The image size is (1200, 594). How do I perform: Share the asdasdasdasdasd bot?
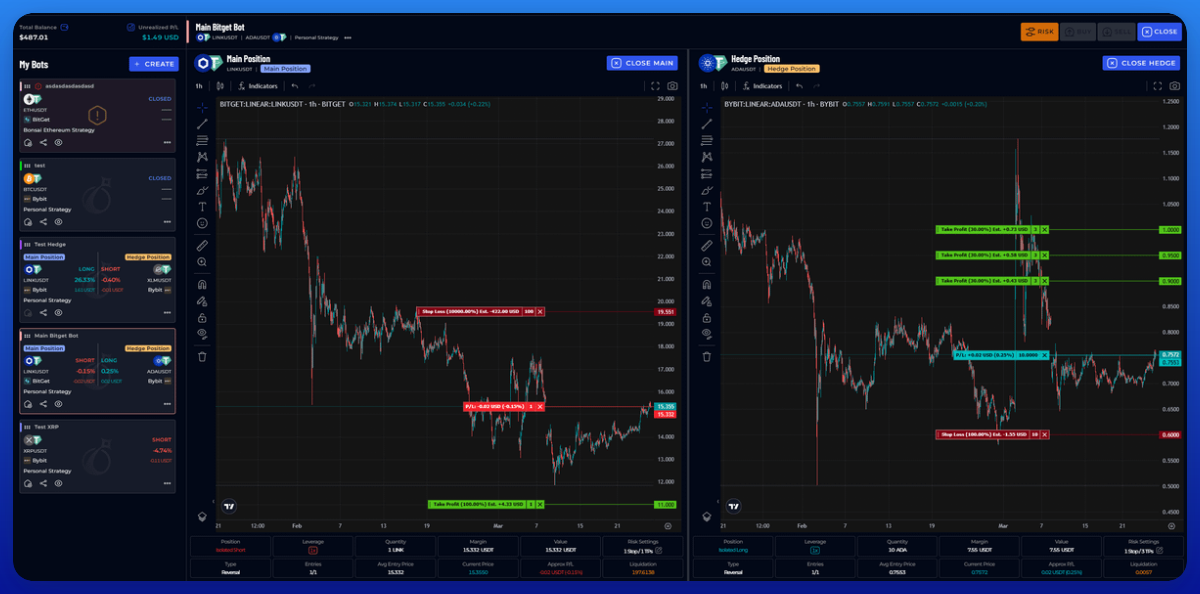(x=43, y=143)
